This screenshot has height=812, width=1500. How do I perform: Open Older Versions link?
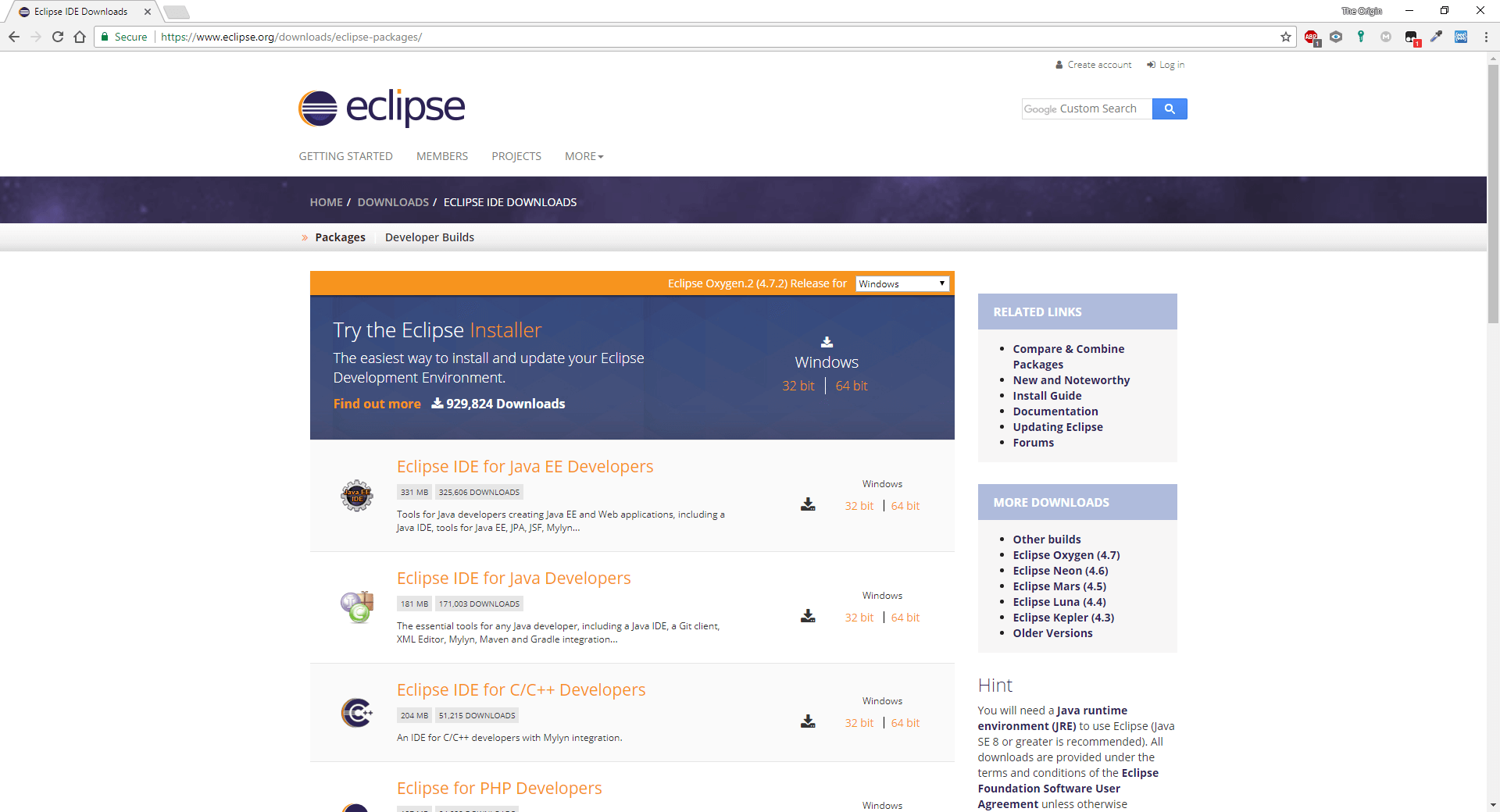coord(1052,633)
